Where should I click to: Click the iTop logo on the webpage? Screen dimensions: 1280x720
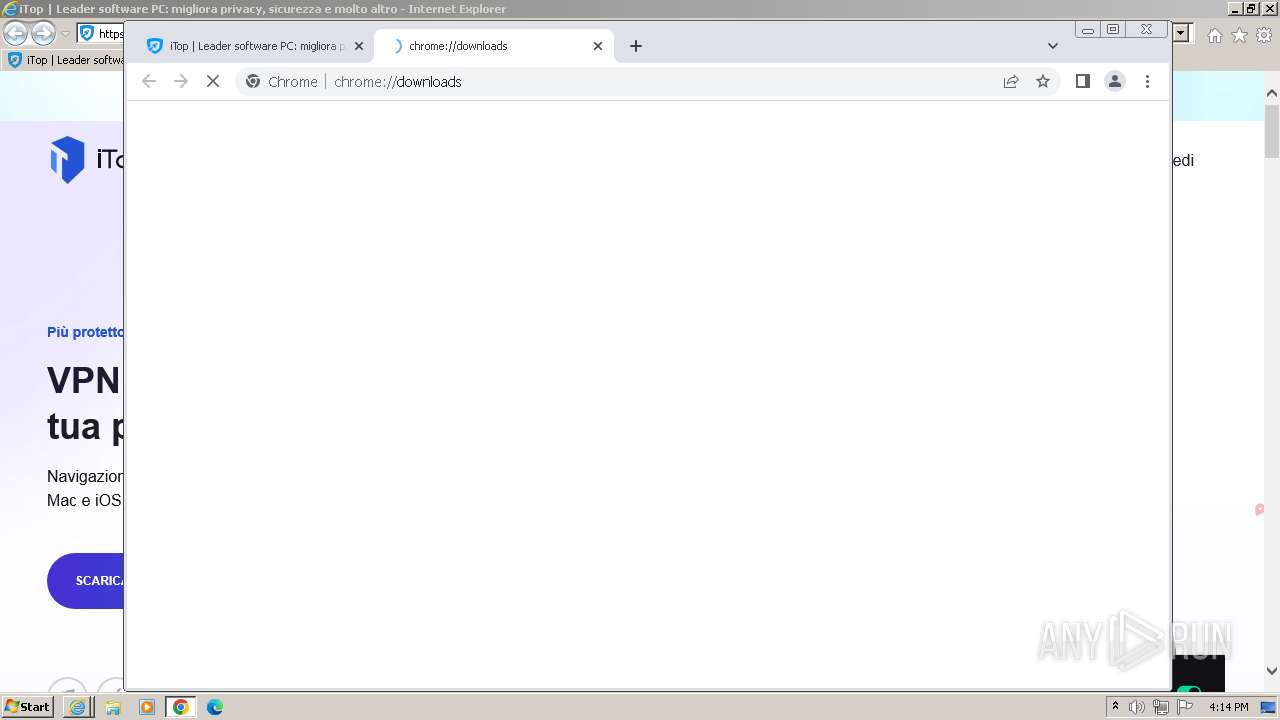[x=88, y=160]
